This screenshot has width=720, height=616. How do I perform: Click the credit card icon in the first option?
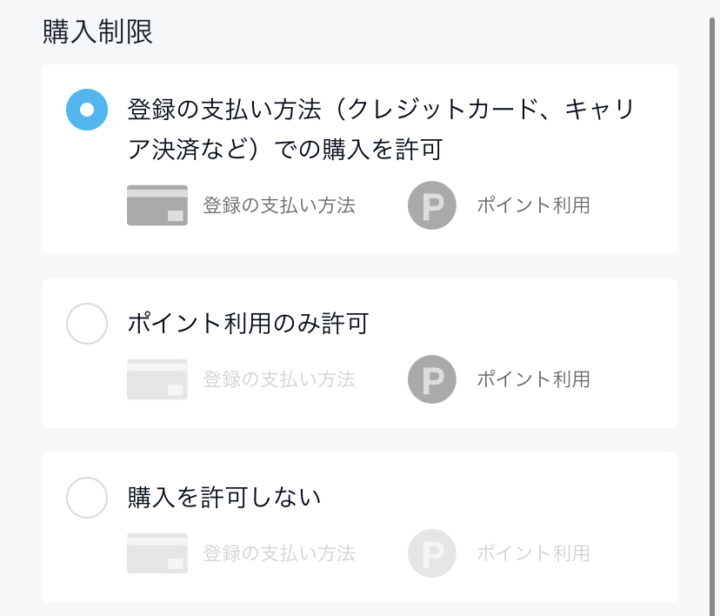158,205
